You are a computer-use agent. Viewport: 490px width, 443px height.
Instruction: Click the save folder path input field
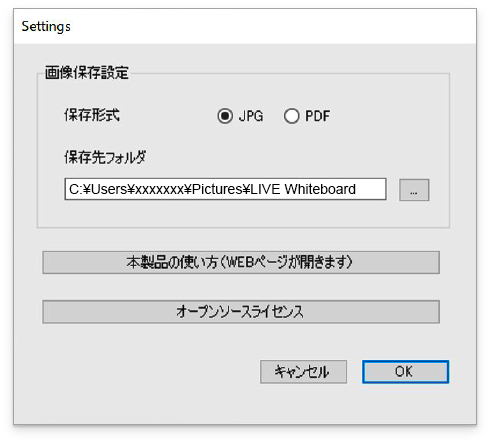225,189
